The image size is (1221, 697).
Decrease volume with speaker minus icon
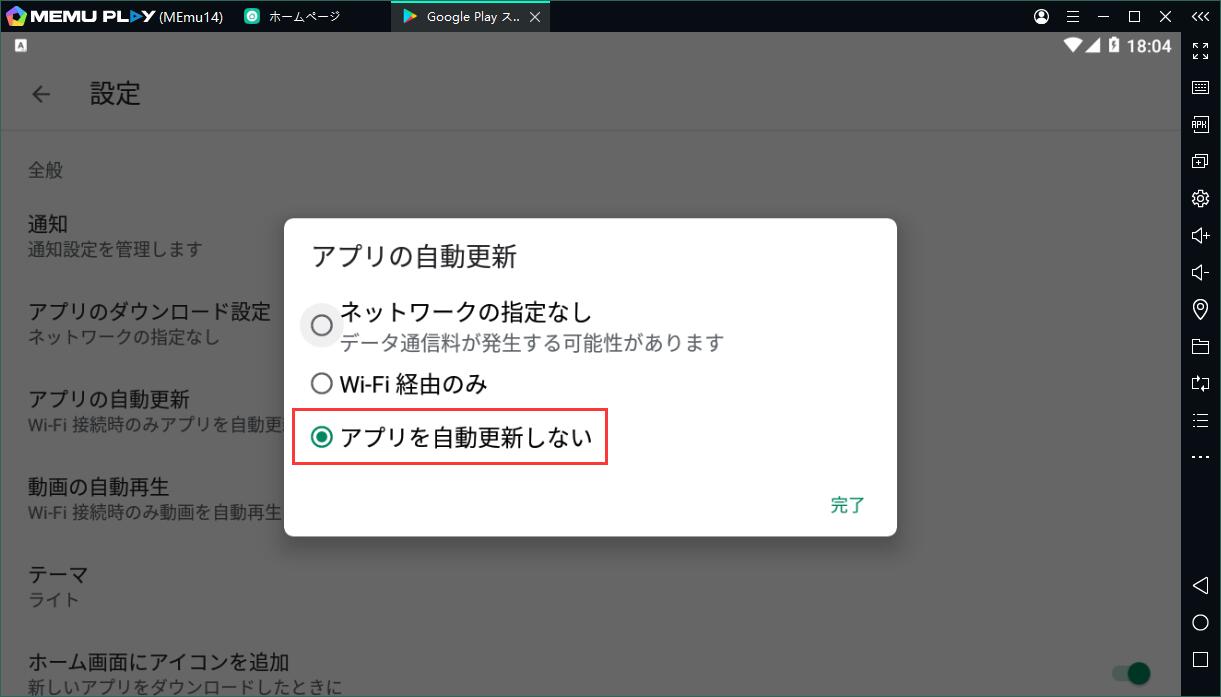tap(1200, 273)
